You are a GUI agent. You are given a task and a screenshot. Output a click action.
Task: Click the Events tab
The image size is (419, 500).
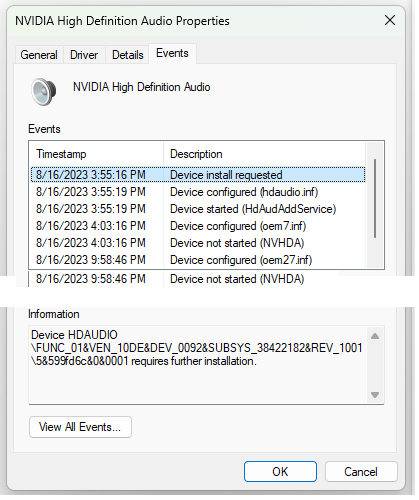[173, 54]
